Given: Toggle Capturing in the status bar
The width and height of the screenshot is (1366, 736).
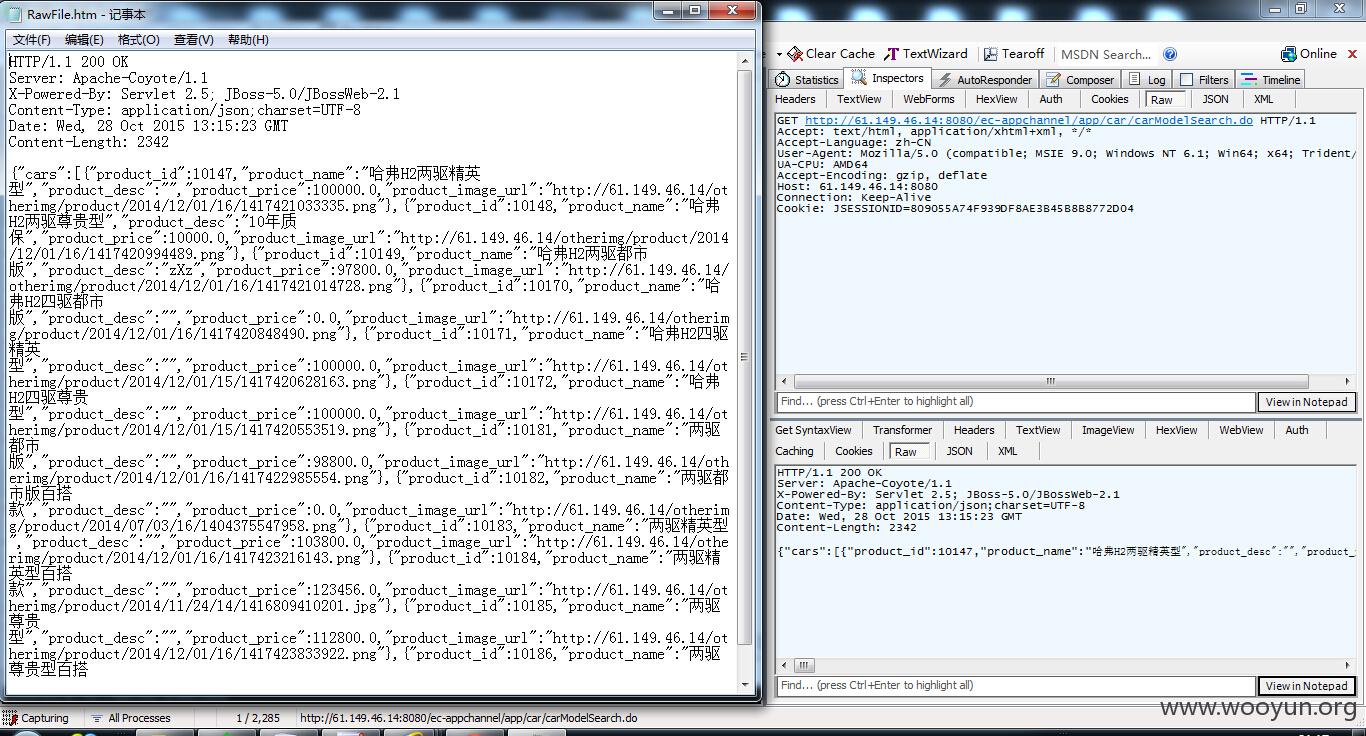Looking at the screenshot, I should tap(36, 718).
